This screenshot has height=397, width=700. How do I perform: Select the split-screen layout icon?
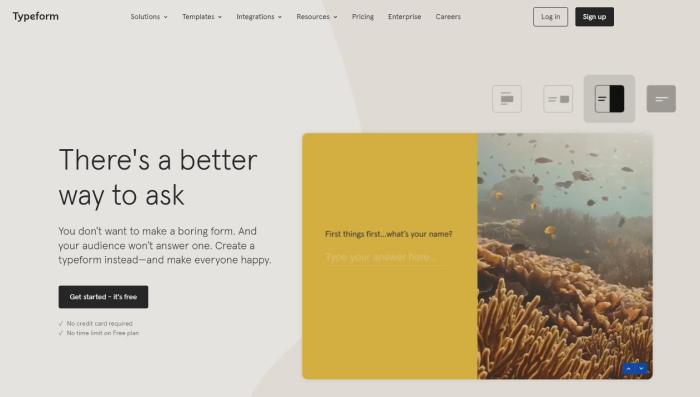pos(609,99)
